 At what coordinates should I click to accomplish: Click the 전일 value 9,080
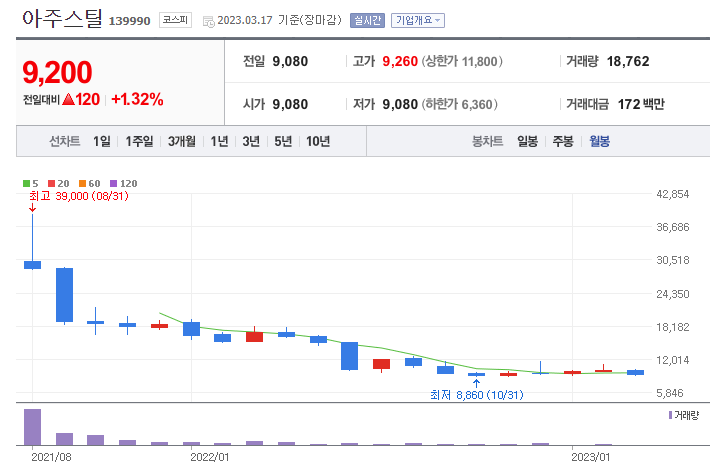pyautogui.click(x=290, y=61)
